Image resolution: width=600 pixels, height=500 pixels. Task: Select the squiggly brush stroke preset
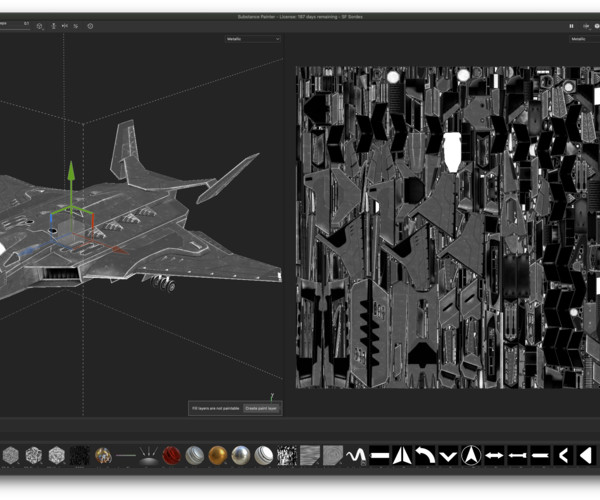pos(356,455)
